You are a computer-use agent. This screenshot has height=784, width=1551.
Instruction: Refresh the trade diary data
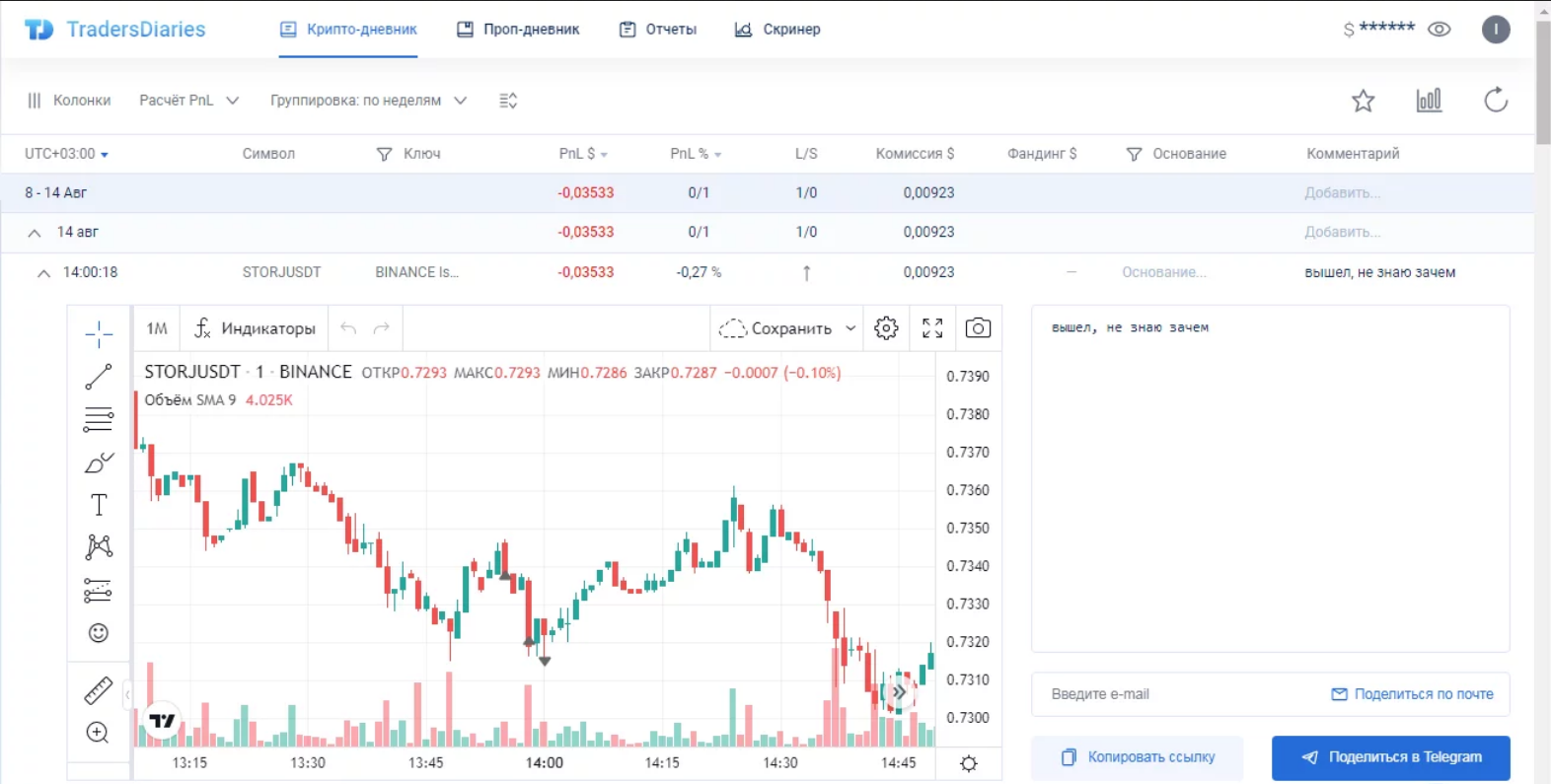pyautogui.click(x=1496, y=101)
